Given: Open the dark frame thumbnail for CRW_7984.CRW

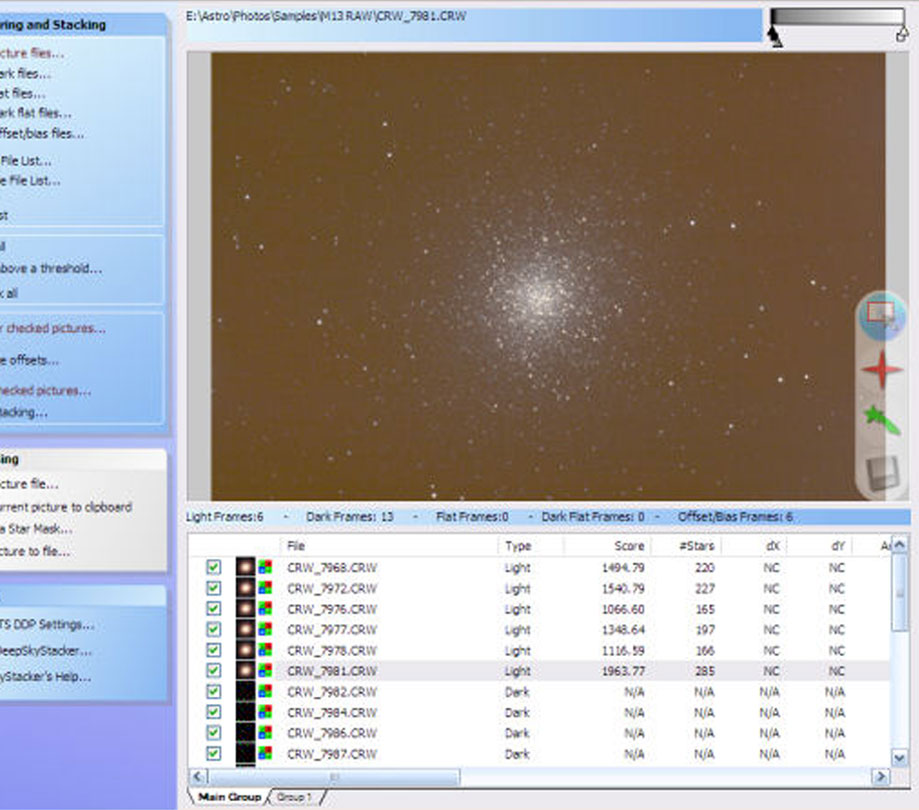Looking at the screenshot, I should click(x=244, y=712).
